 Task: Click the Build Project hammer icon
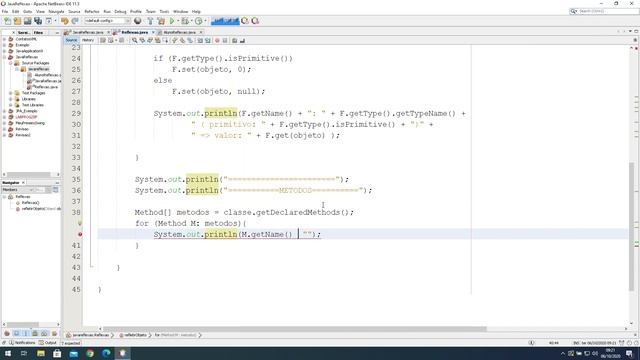click(x=150, y=21)
